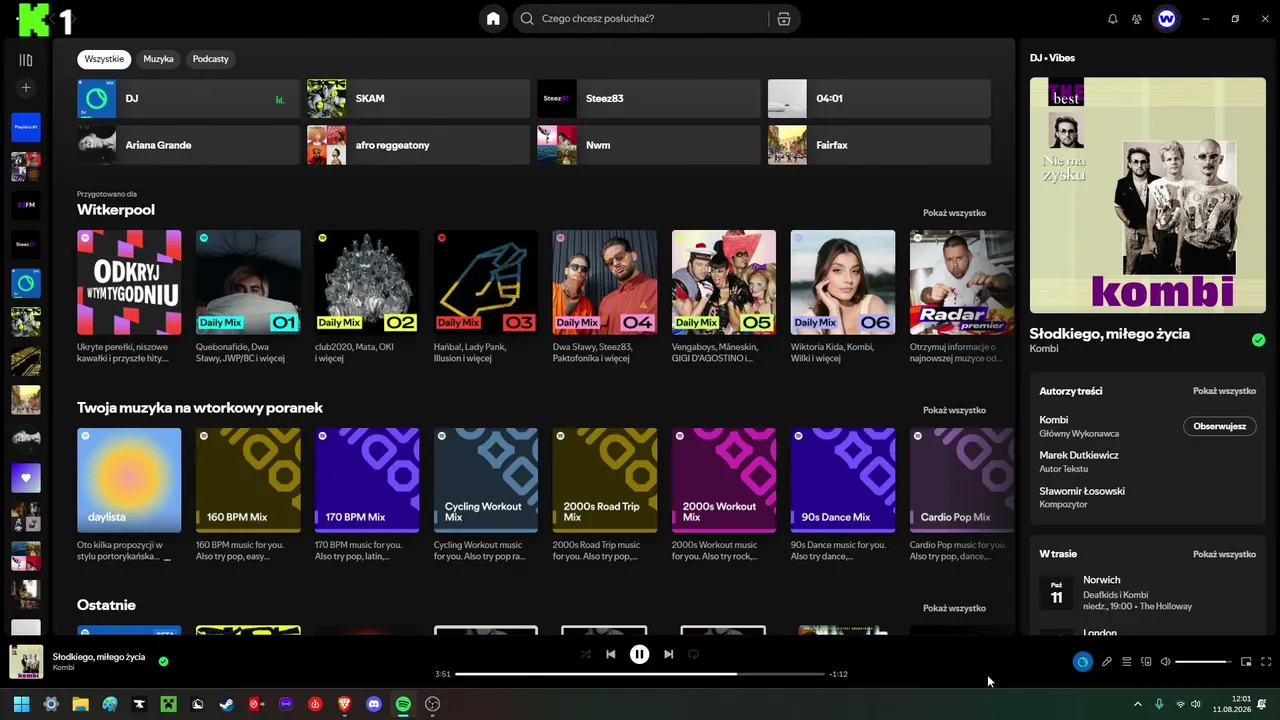The height and width of the screenshot is (720, 1280).
Task: Show all in the Ostatnie section
Action: point(954,608)
